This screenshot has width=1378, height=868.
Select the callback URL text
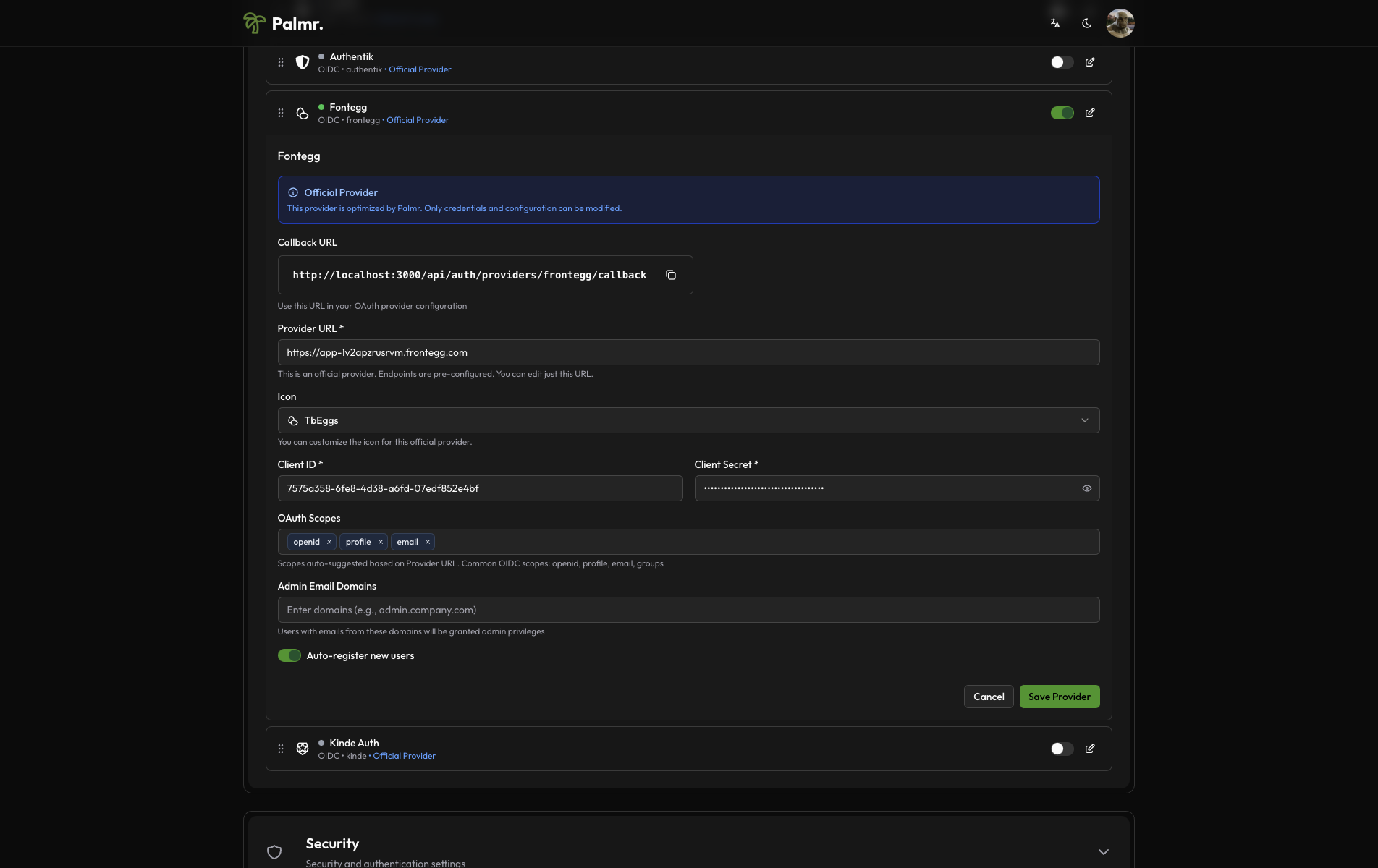click(x=469, y=275)
